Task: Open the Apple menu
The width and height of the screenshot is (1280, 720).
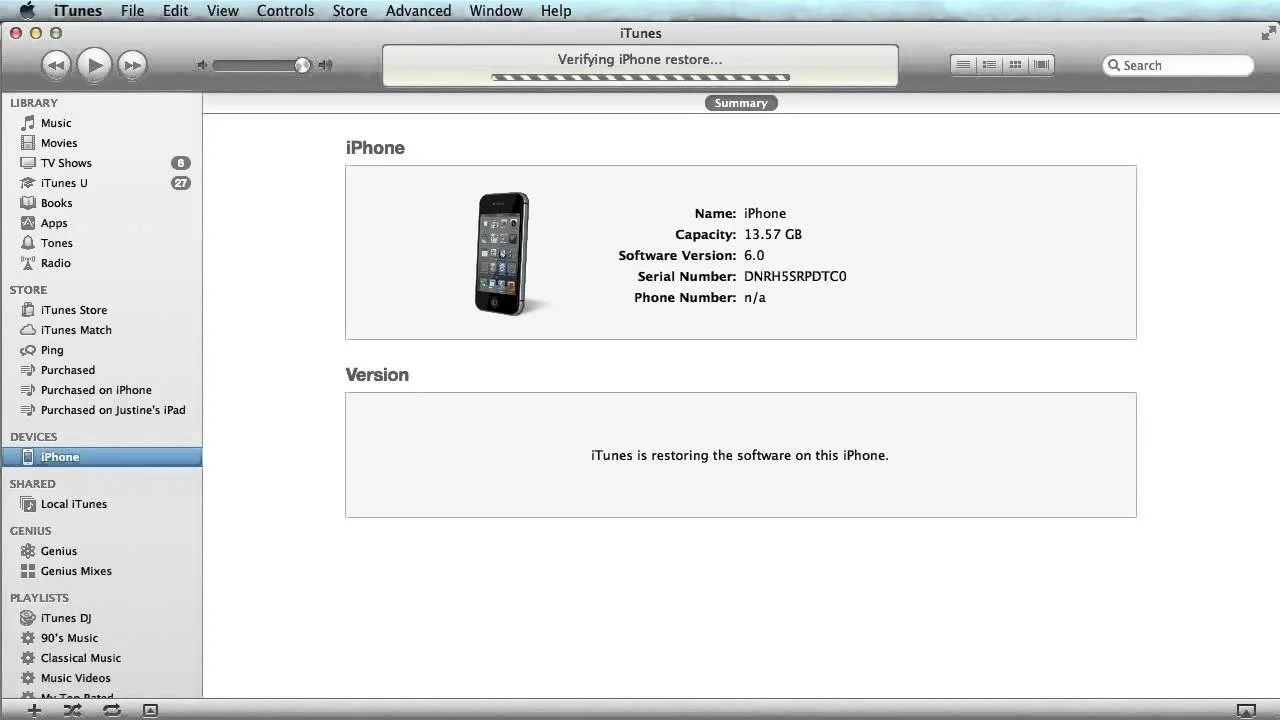Action: [27, 10]
